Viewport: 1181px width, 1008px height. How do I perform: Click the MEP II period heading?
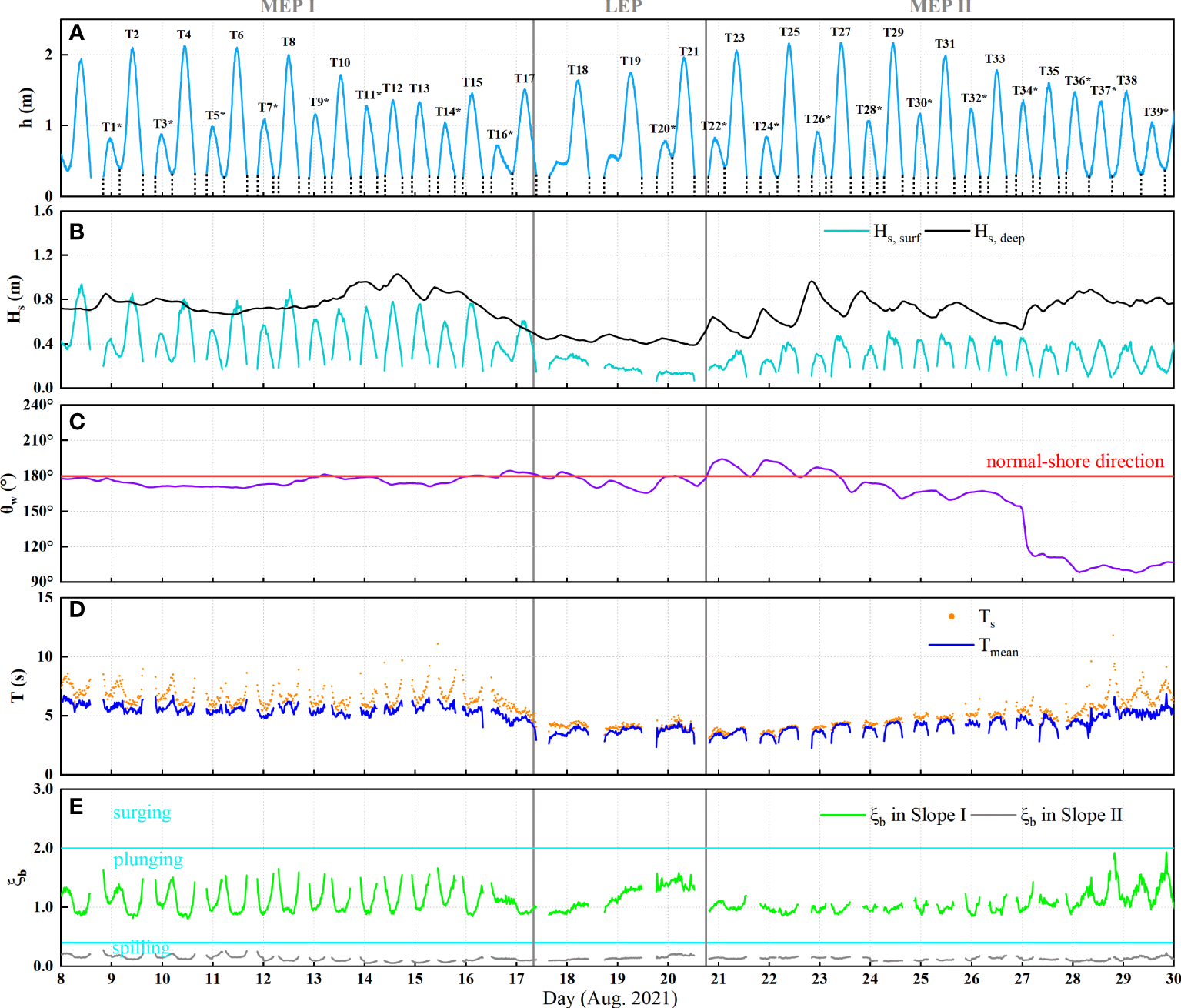click(940, 7)
